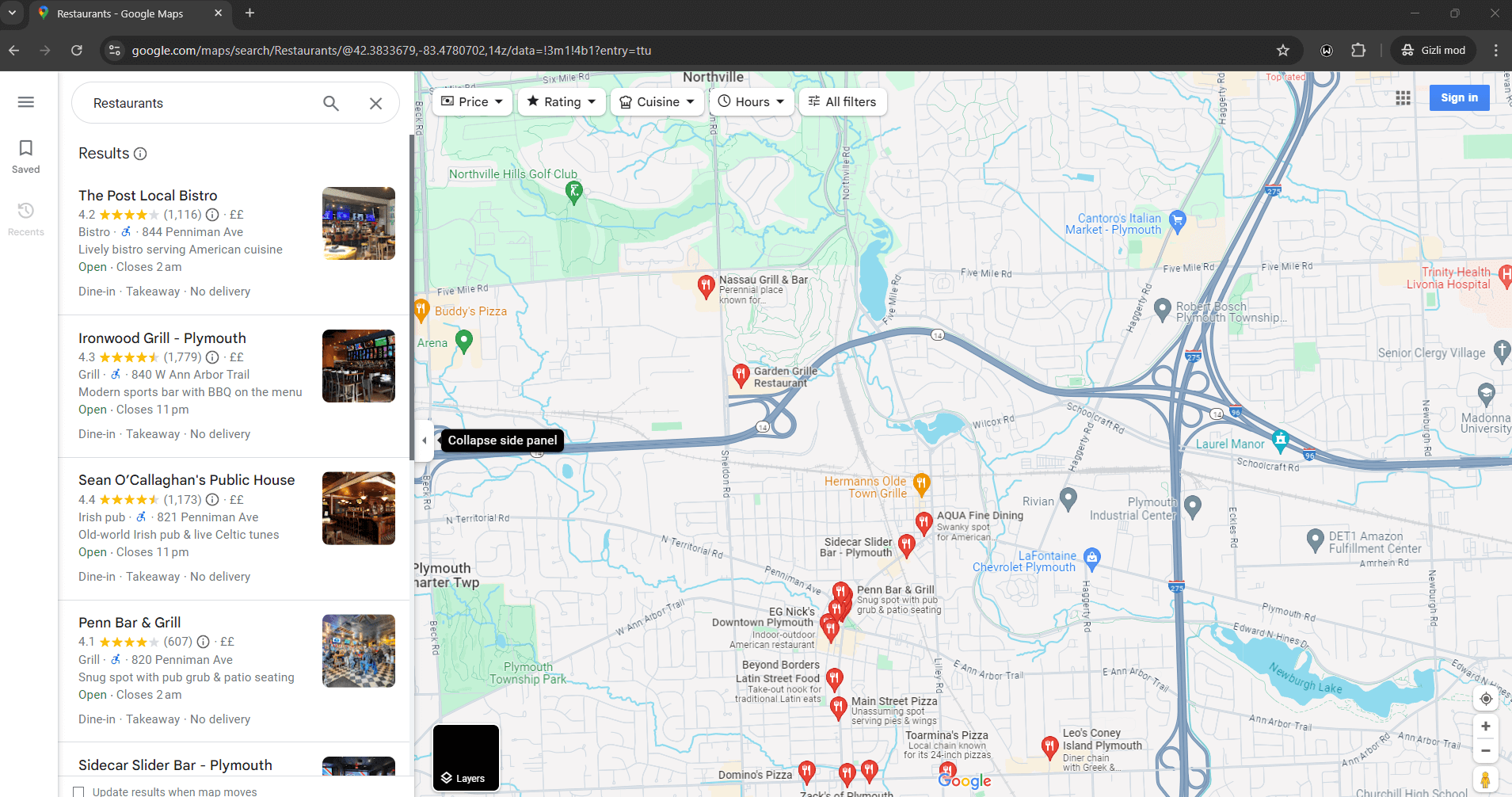Bookmark this page with the star icon

pos(1283,51)
